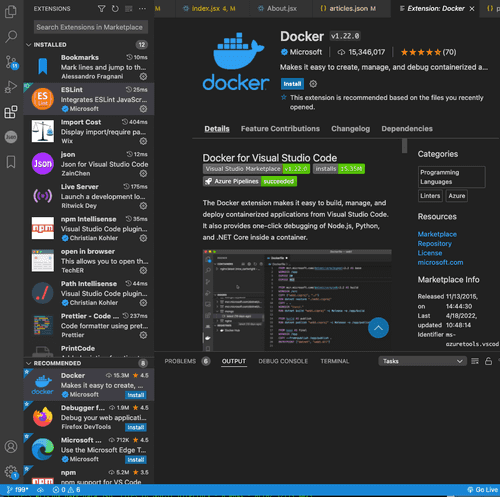
Task: Open Extensions views and more actions menu
Action: [142, 9]
